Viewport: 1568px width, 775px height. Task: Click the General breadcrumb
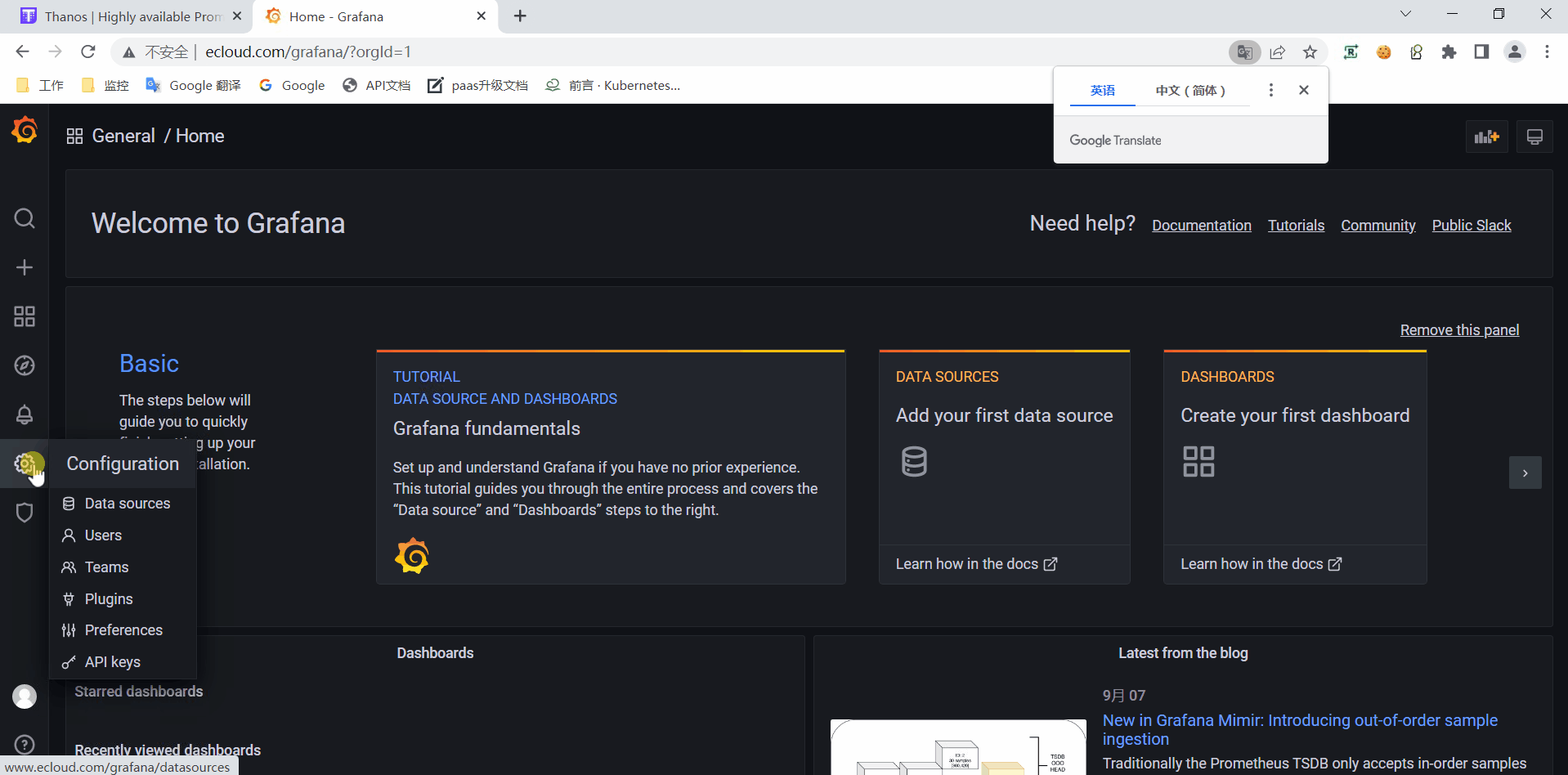pyautogui.click(x=123, y=136)
